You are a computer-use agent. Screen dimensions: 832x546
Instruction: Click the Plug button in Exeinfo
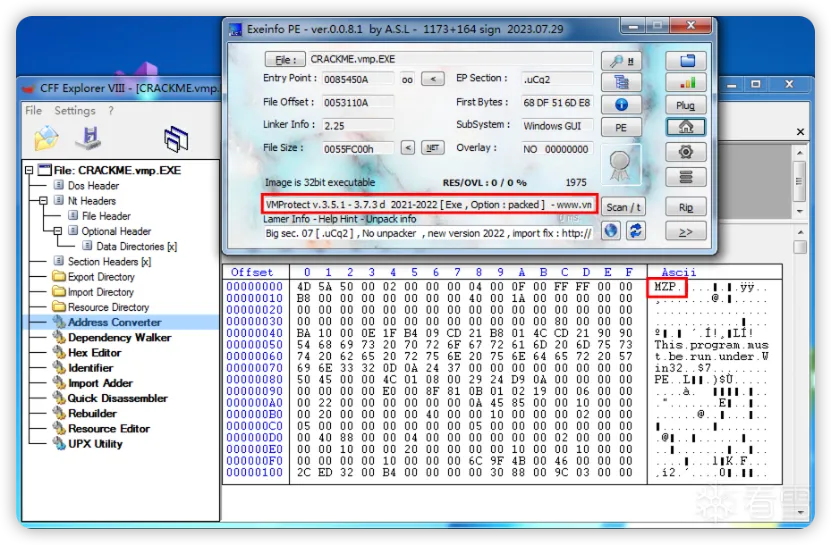point(686,105)
